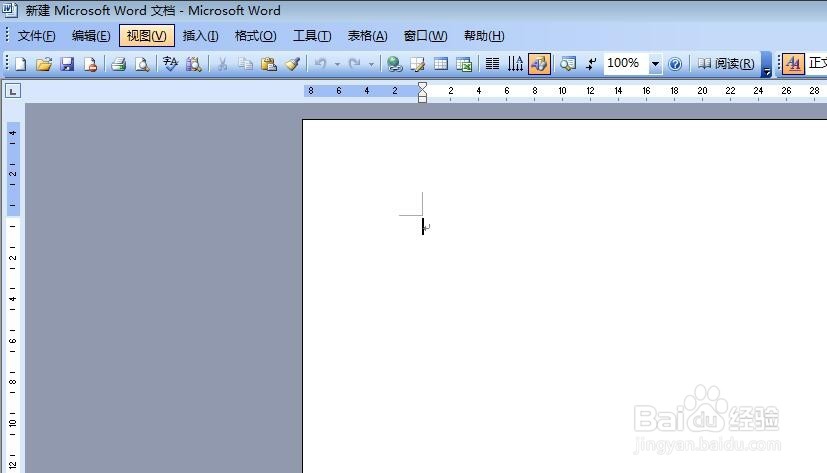Screen dimensions: 827x473
Task: Open the Columns layout icon
Action: 492,64
